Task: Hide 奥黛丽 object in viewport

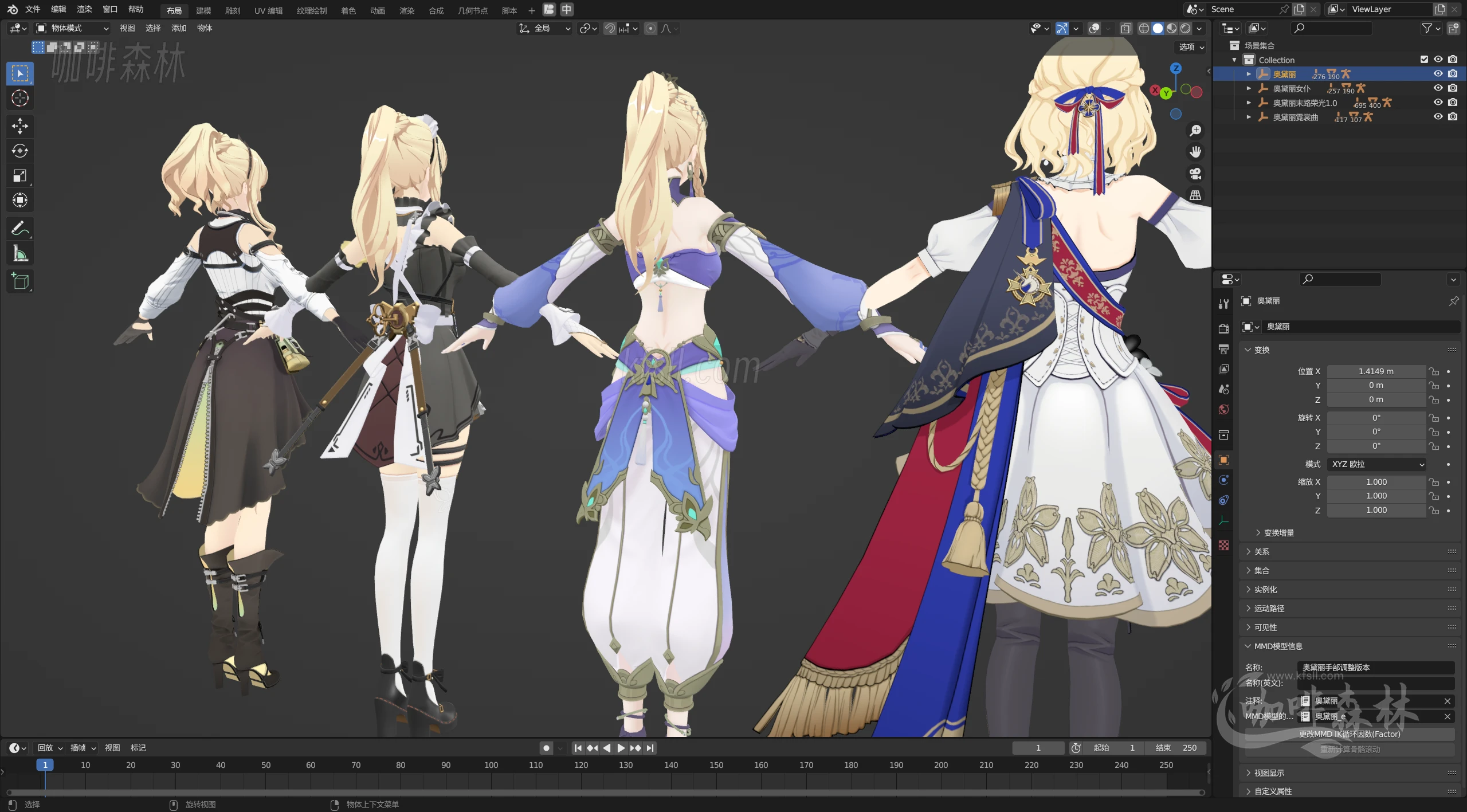Action: [1438, 74]
